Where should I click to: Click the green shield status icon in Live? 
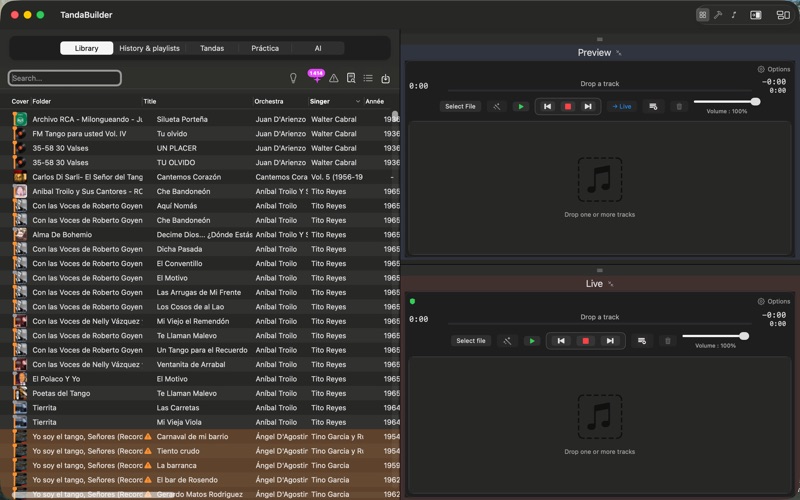[x=412, y=302]
